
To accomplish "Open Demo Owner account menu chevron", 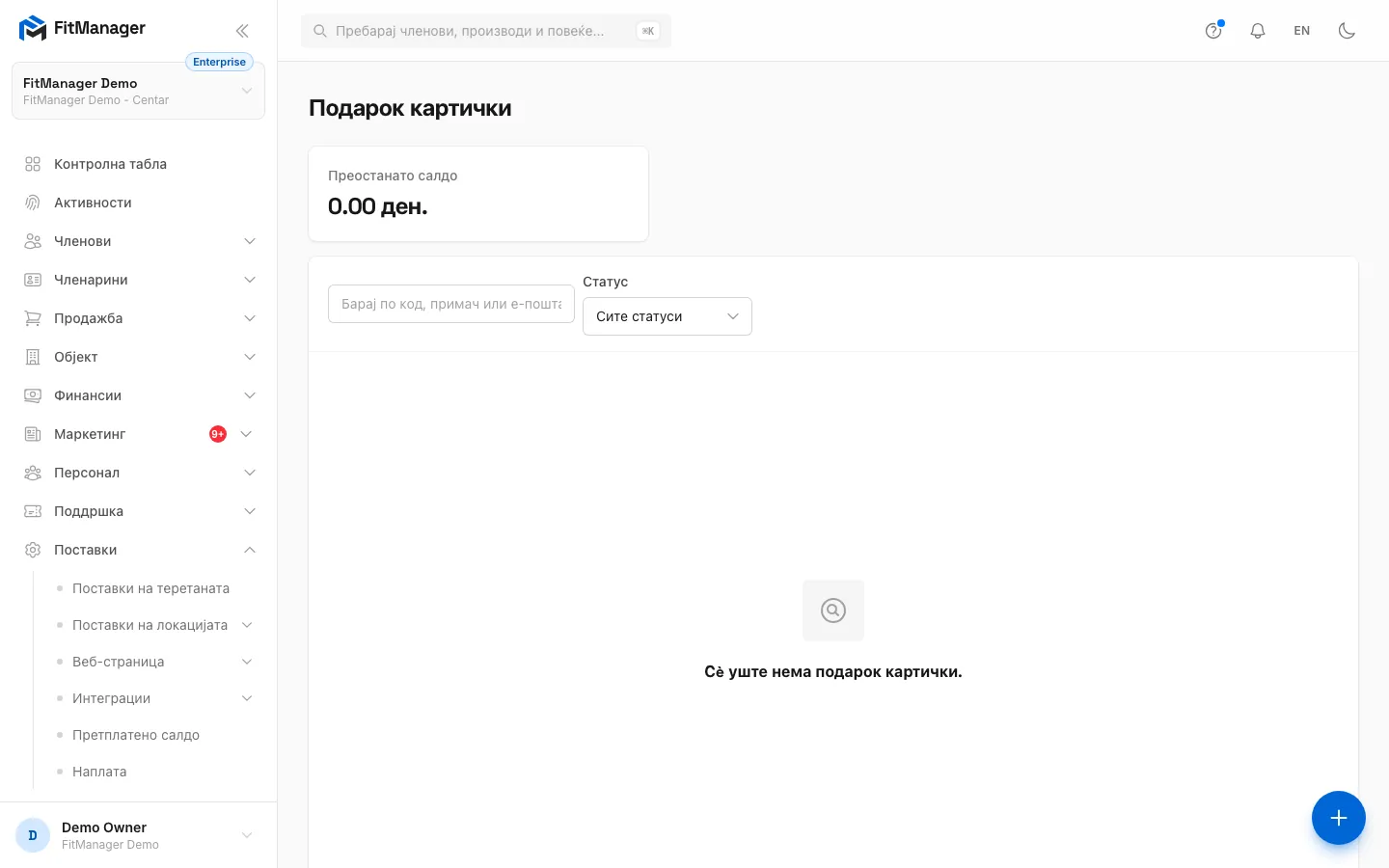I will pos(247,835).
